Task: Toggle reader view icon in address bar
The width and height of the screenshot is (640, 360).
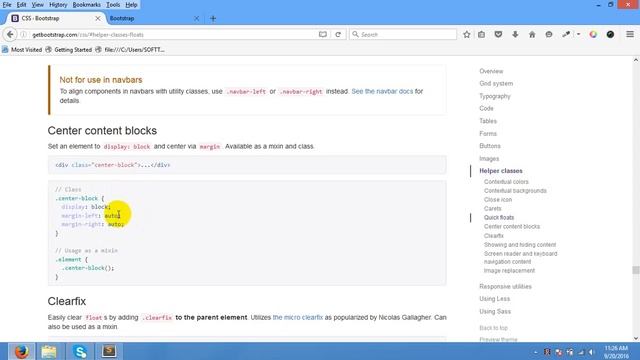Action: (x=323, y=35)
